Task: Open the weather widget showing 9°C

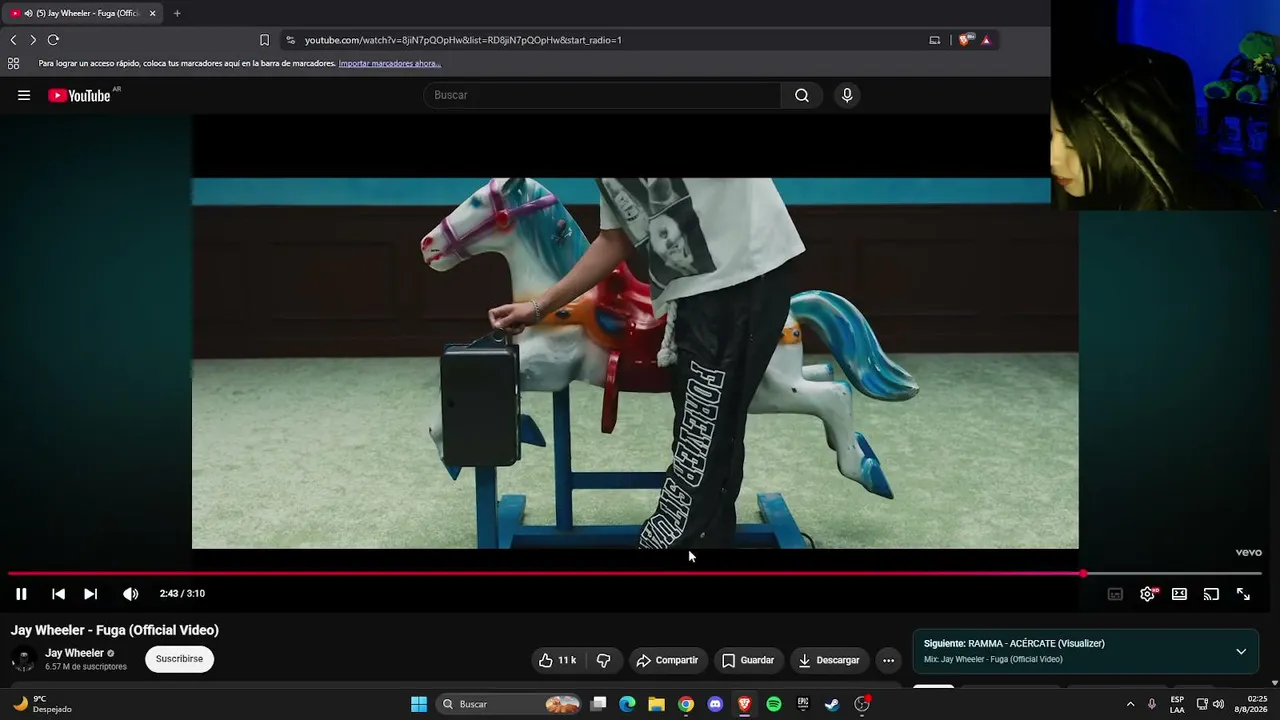Action: click(42, 704)
